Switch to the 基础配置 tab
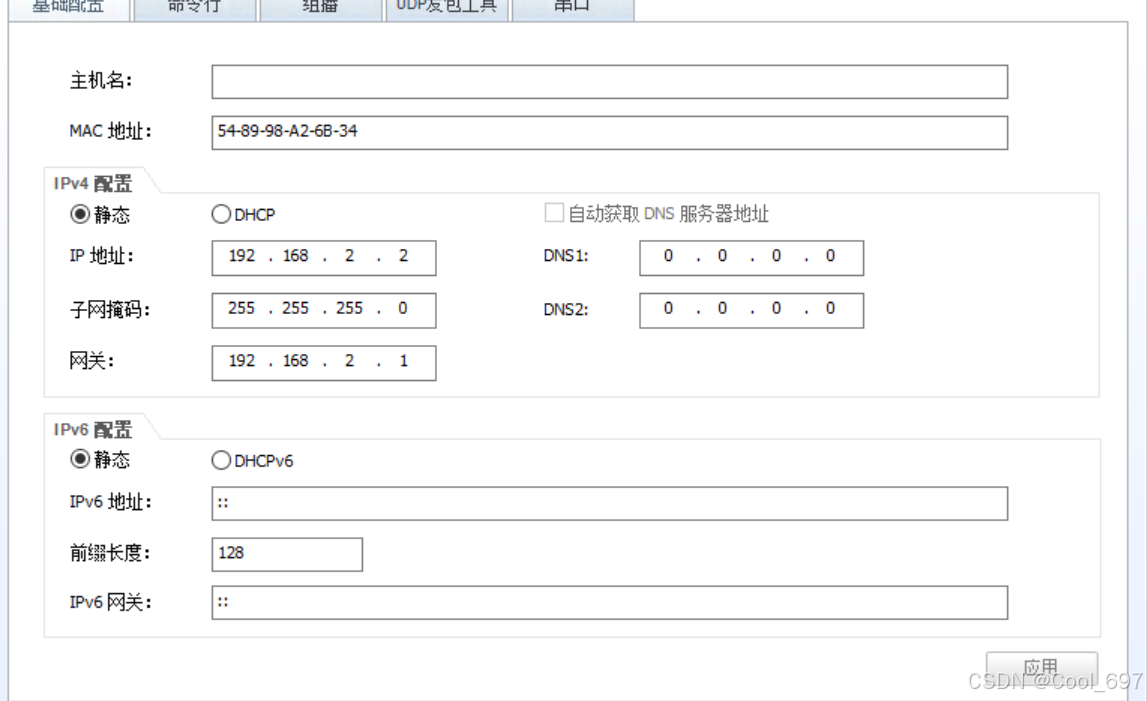Viewport: 1147px width, 701px height. tap(69, 9)
